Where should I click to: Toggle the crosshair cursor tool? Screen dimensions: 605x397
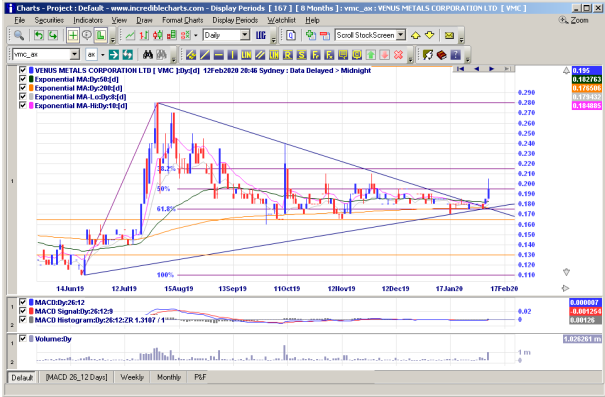tap(73, 35)
